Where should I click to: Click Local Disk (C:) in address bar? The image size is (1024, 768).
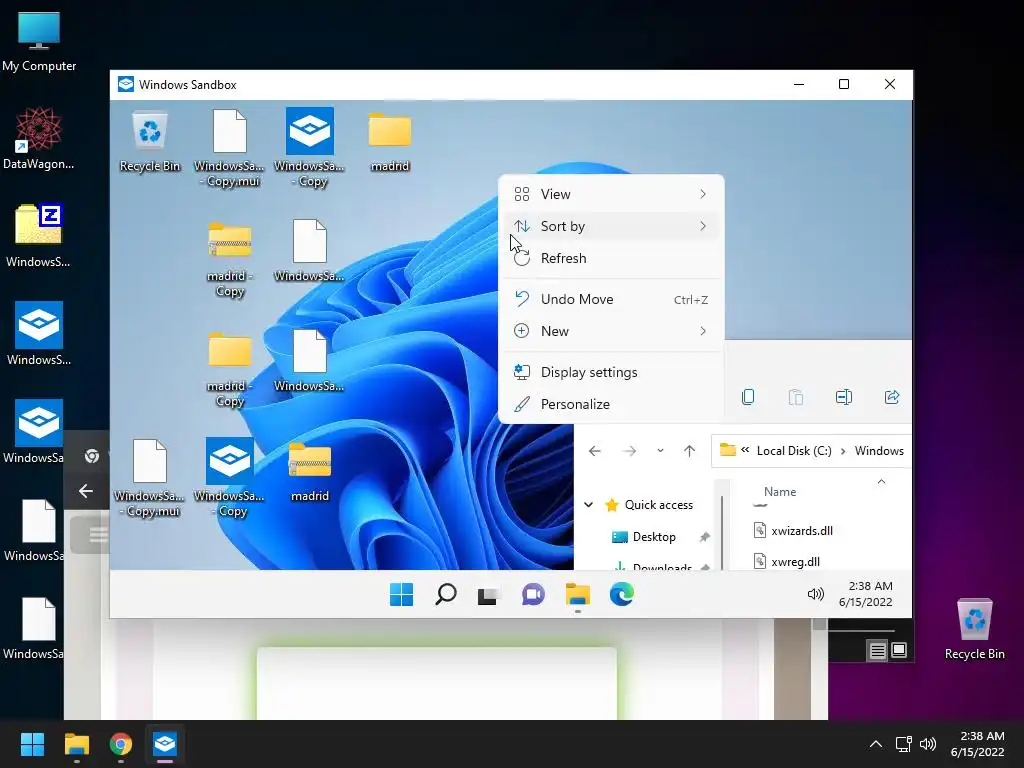click(x=794, y=451)
